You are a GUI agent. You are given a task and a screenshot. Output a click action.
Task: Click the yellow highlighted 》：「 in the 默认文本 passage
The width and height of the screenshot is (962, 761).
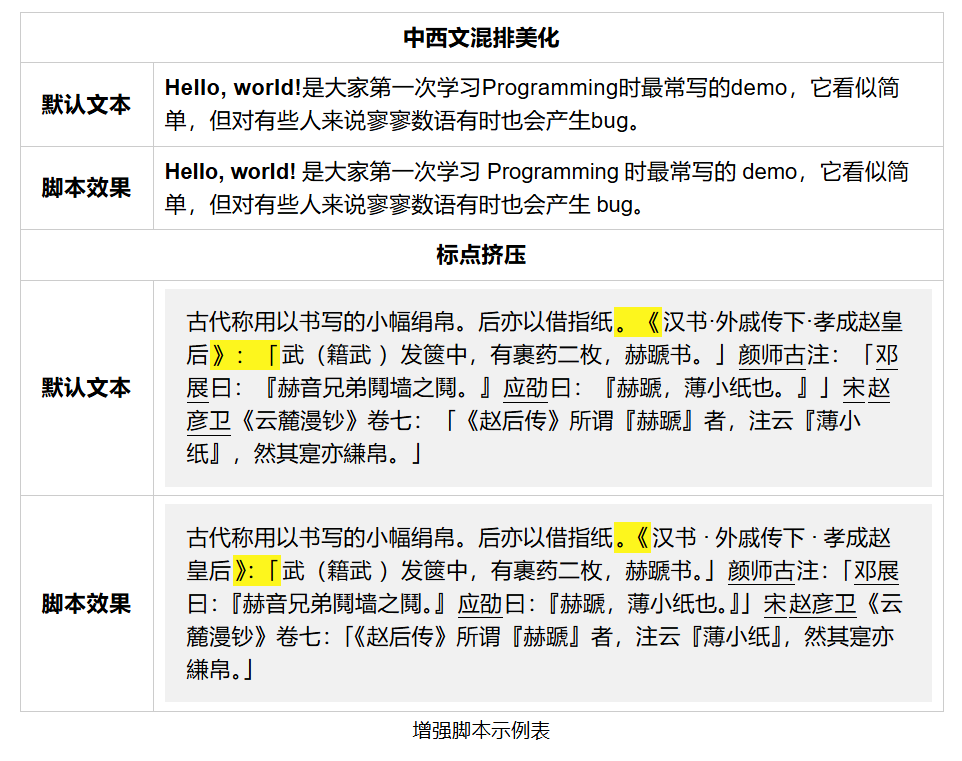click(x=246, y=356)
